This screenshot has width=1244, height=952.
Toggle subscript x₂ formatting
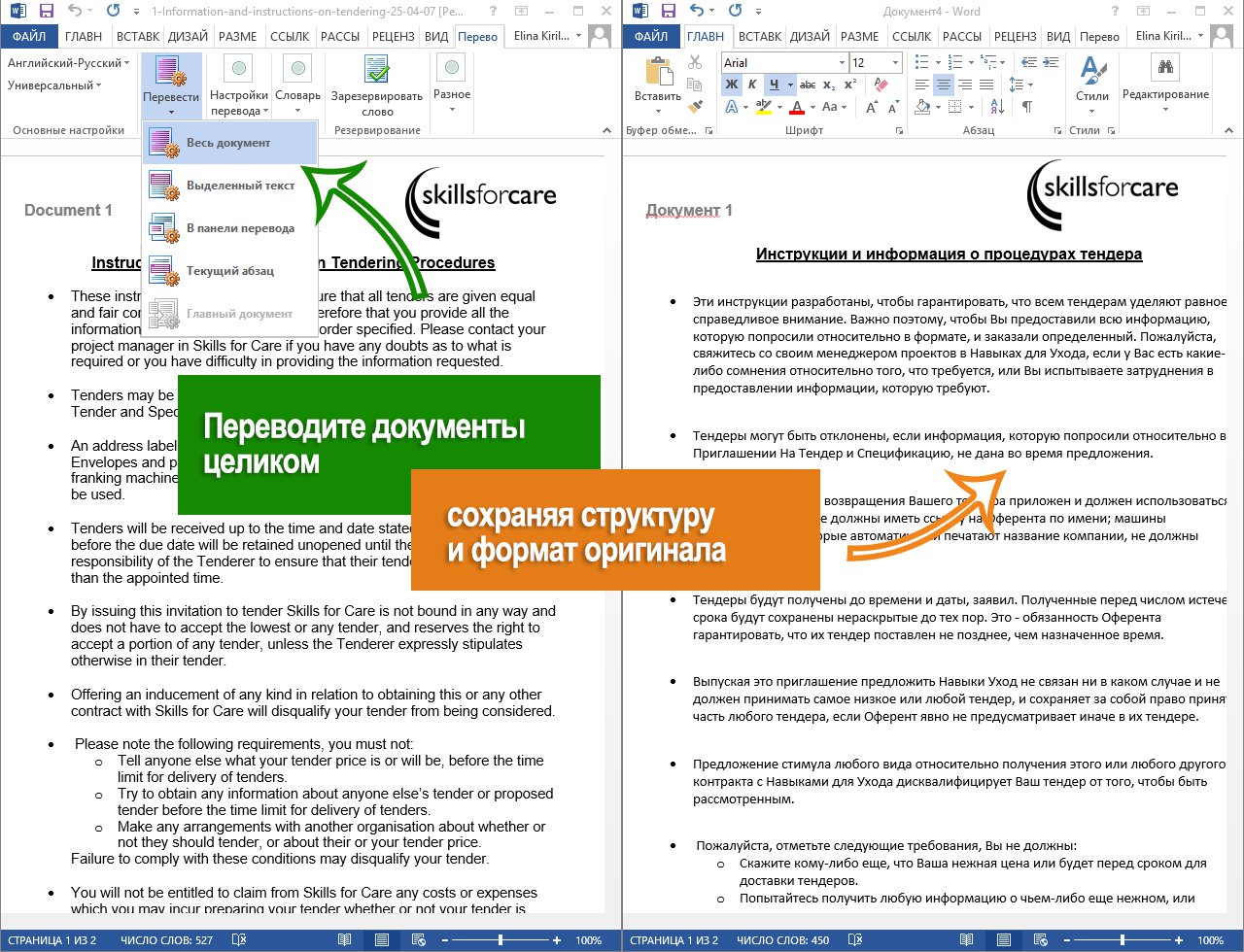[827, 85]
